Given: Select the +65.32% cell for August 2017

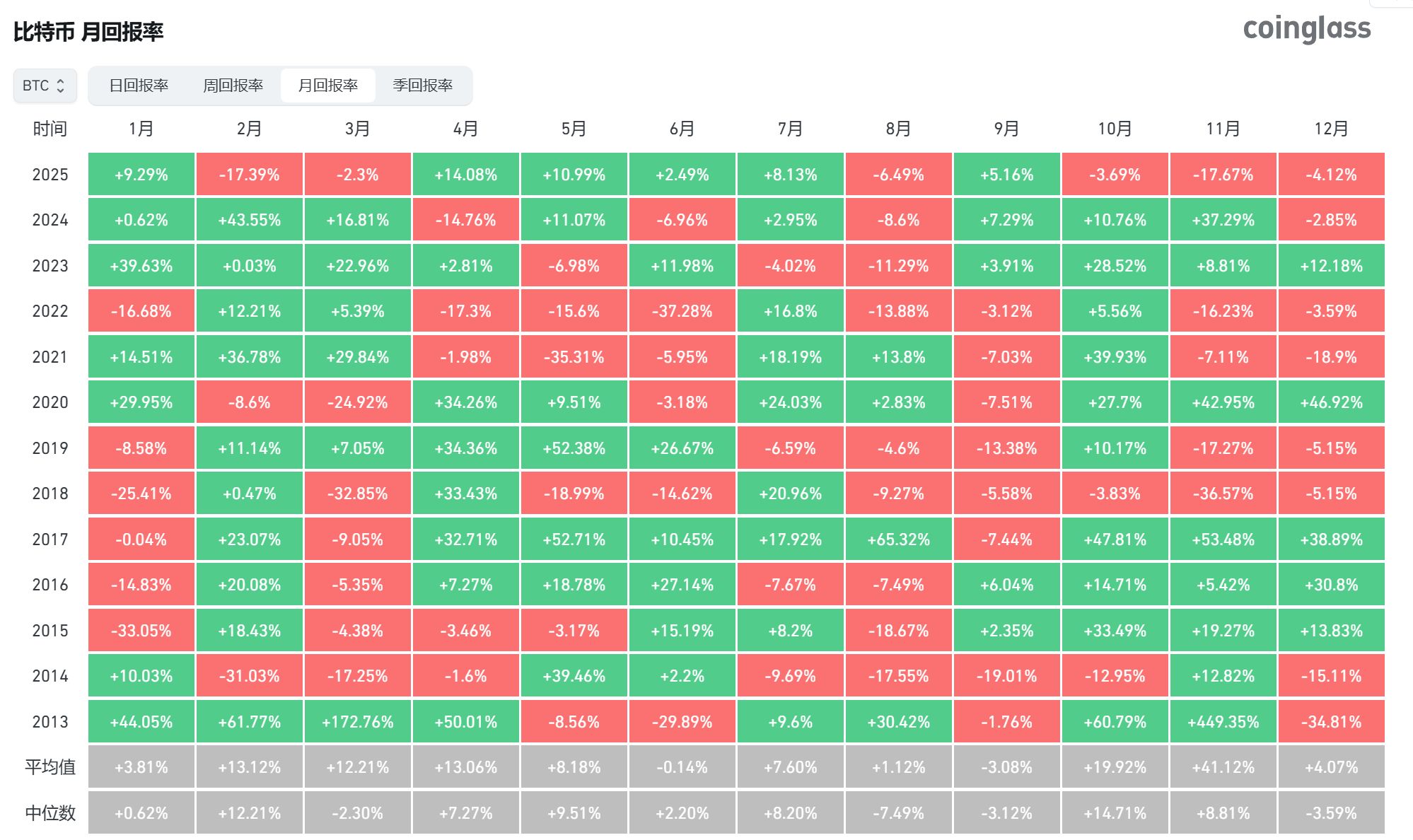Looking at the screenshot, I should pos(898,539).
